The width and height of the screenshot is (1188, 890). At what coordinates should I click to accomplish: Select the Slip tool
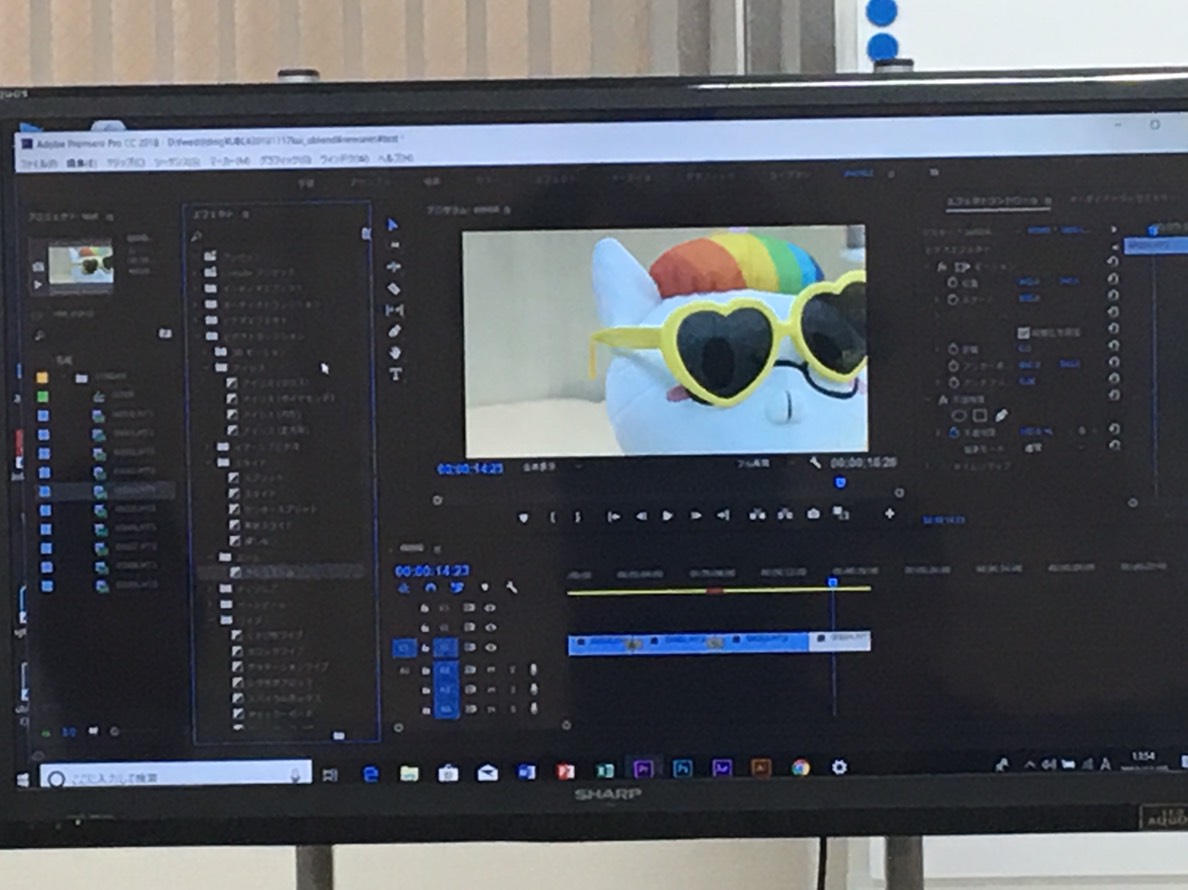coord(395,310)
